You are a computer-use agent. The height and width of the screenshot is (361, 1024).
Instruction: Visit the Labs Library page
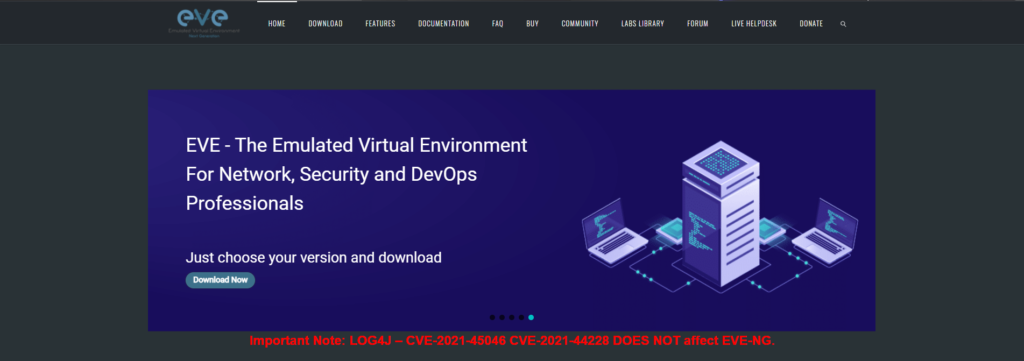coord(643,24)
